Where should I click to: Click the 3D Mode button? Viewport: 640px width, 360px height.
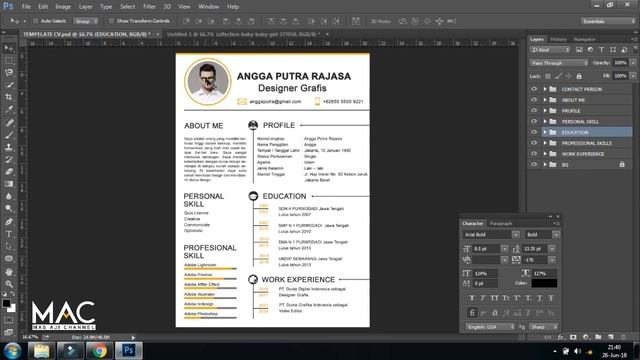pyautogui.click(x=380, y=21)
